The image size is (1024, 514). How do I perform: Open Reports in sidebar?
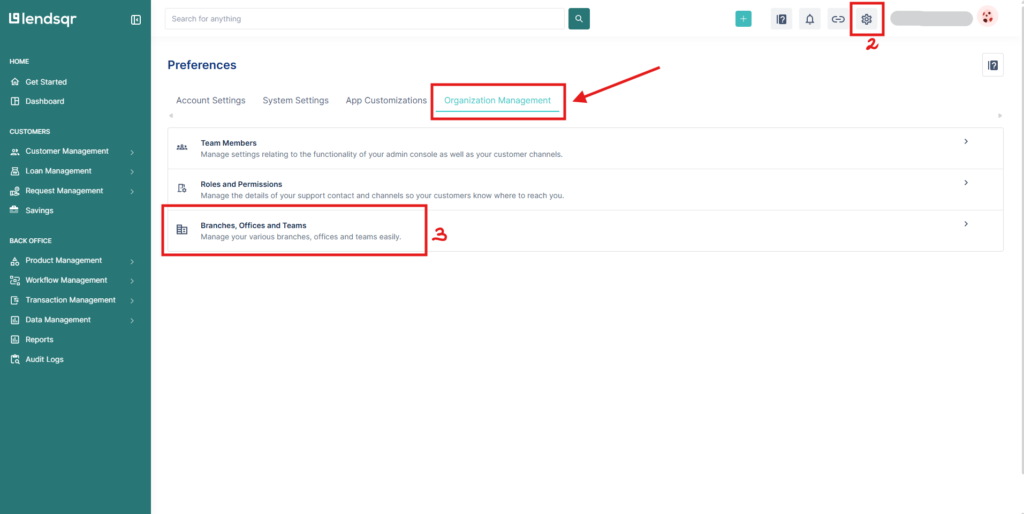pyautogui.click(x=39, y=340)
